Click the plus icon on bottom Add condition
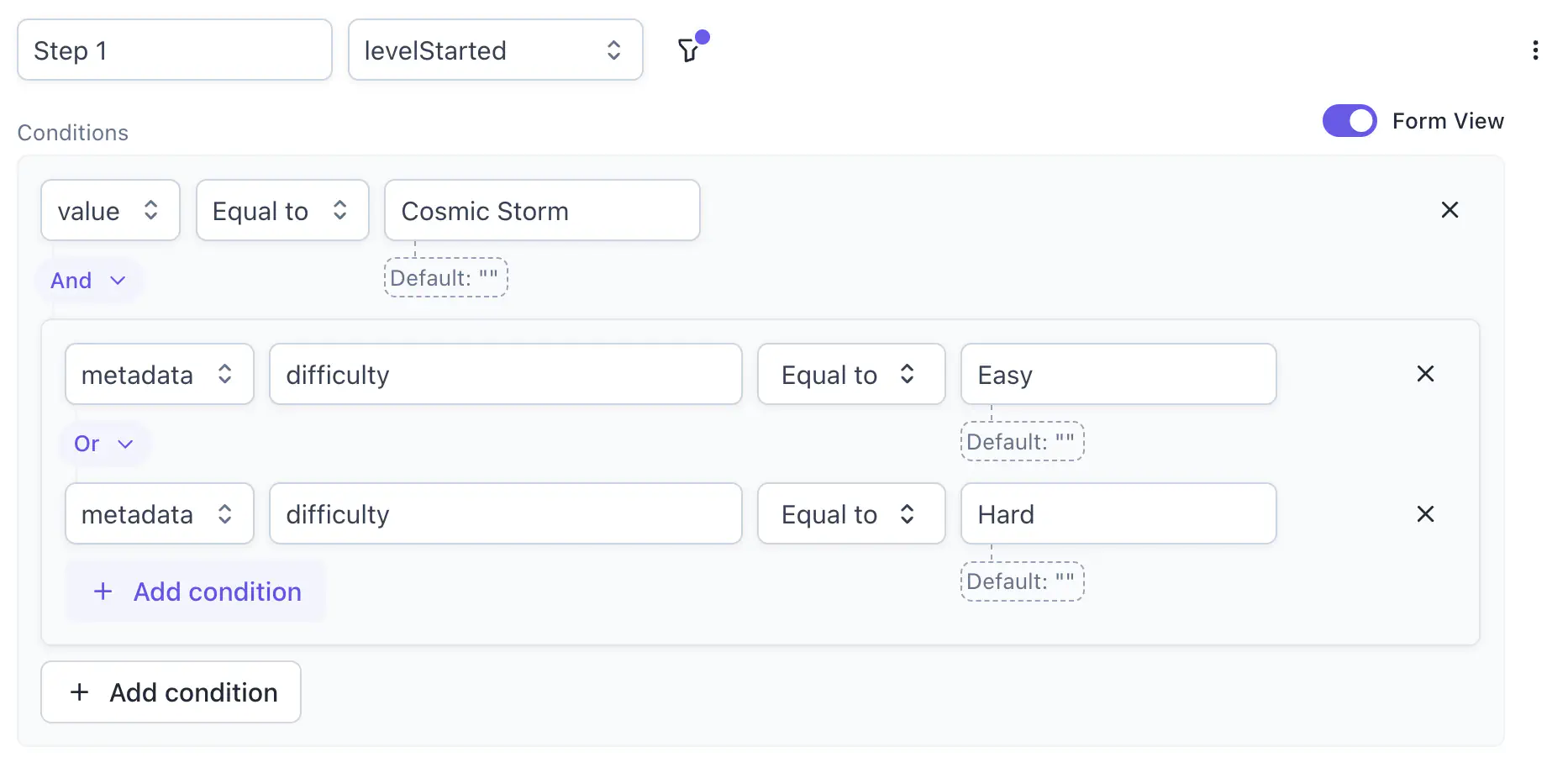The width and height of the screenshot is (1568, 773). 80,691
